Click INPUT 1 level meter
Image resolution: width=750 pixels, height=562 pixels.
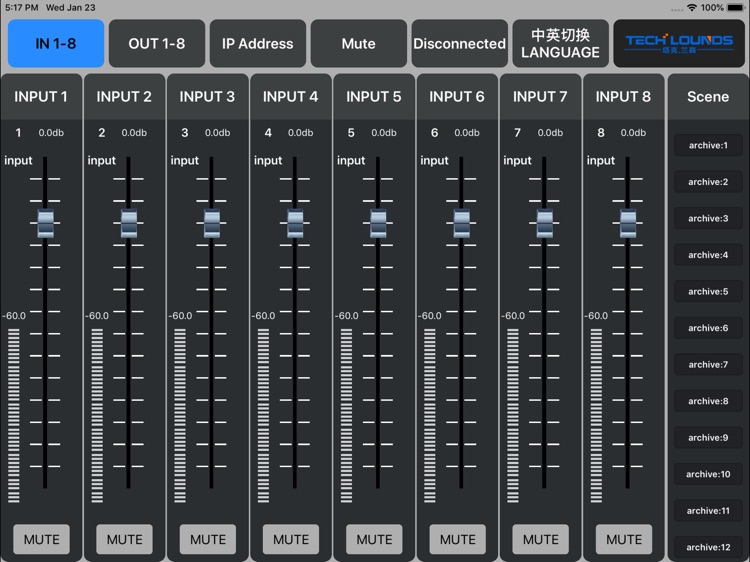click(14, 416)
